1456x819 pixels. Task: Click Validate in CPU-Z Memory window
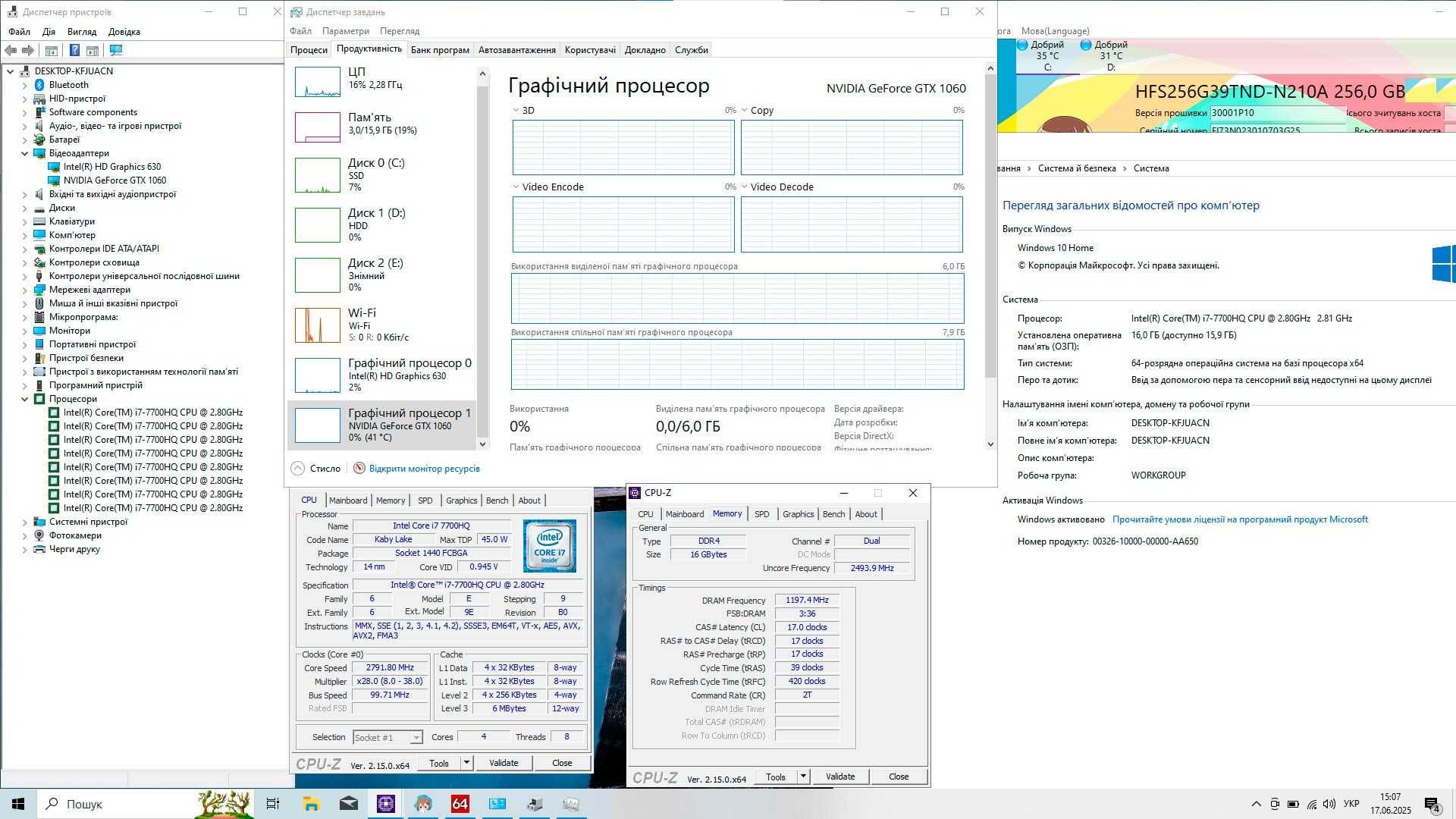[x=840, y=777]
